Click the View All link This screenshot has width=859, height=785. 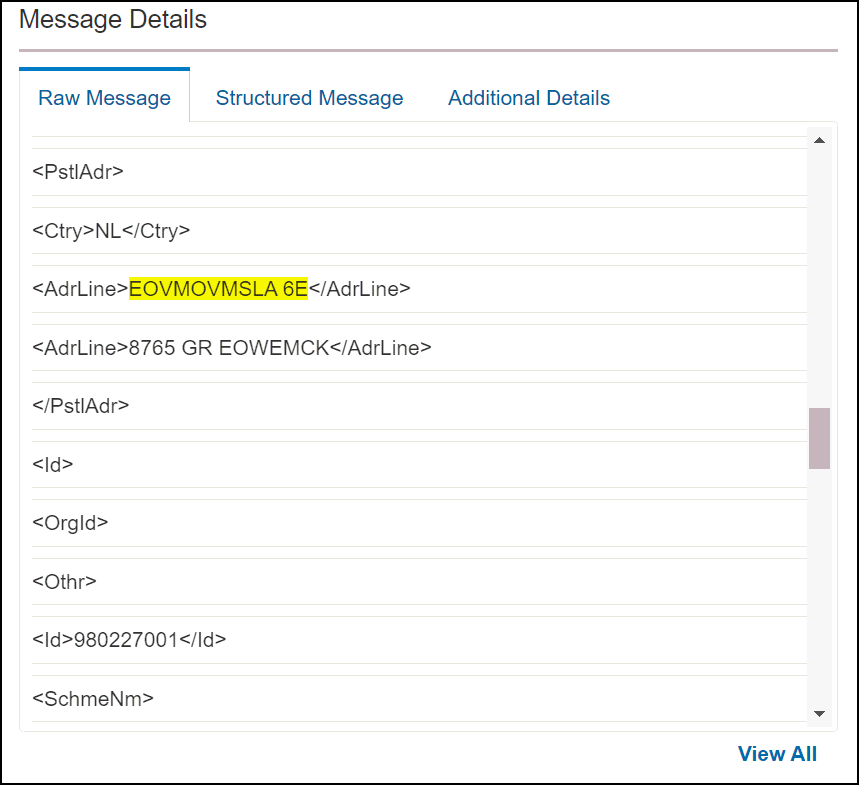[777, 754]
